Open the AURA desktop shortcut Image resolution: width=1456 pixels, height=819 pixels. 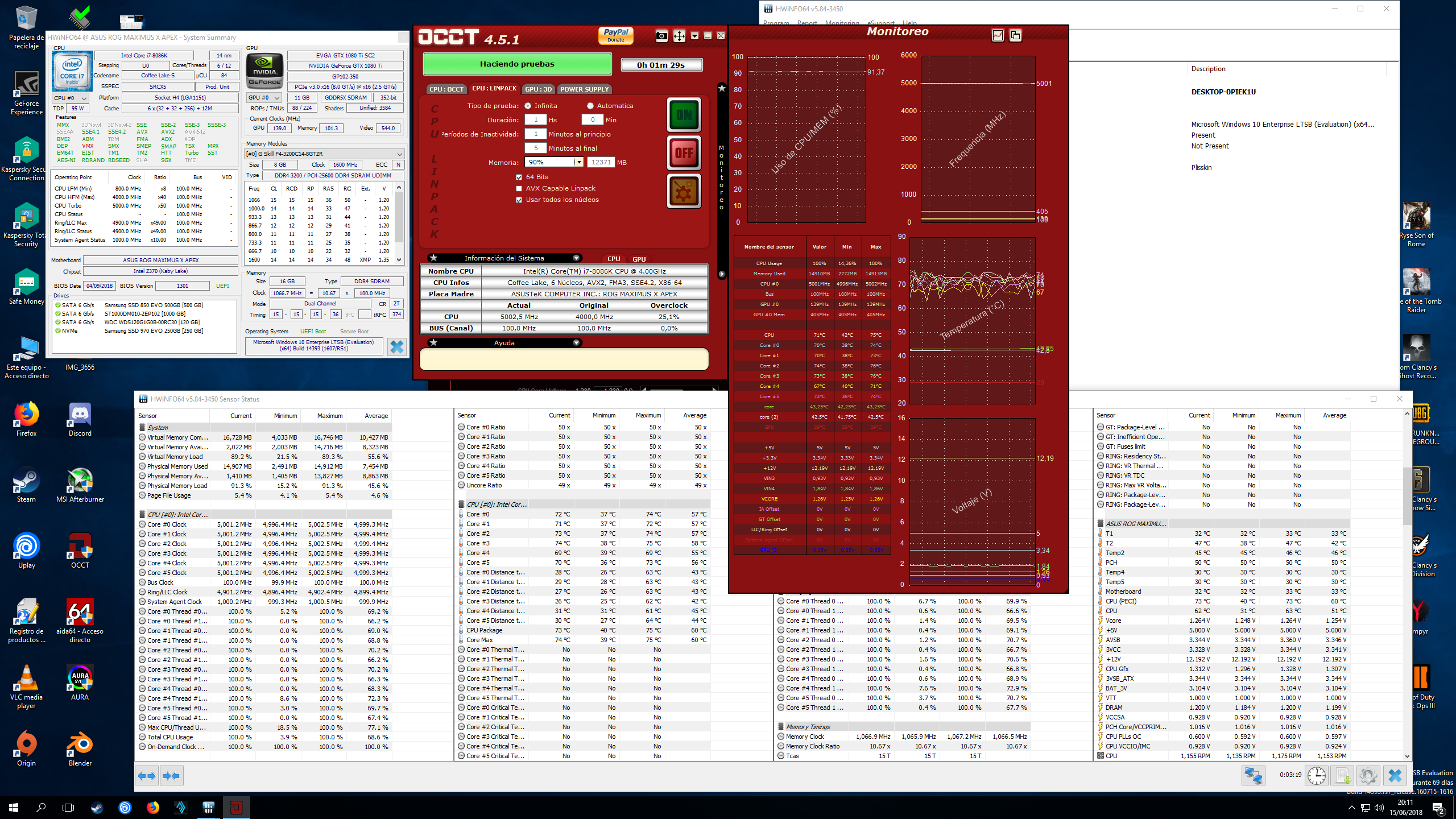(x=80, y=682)
